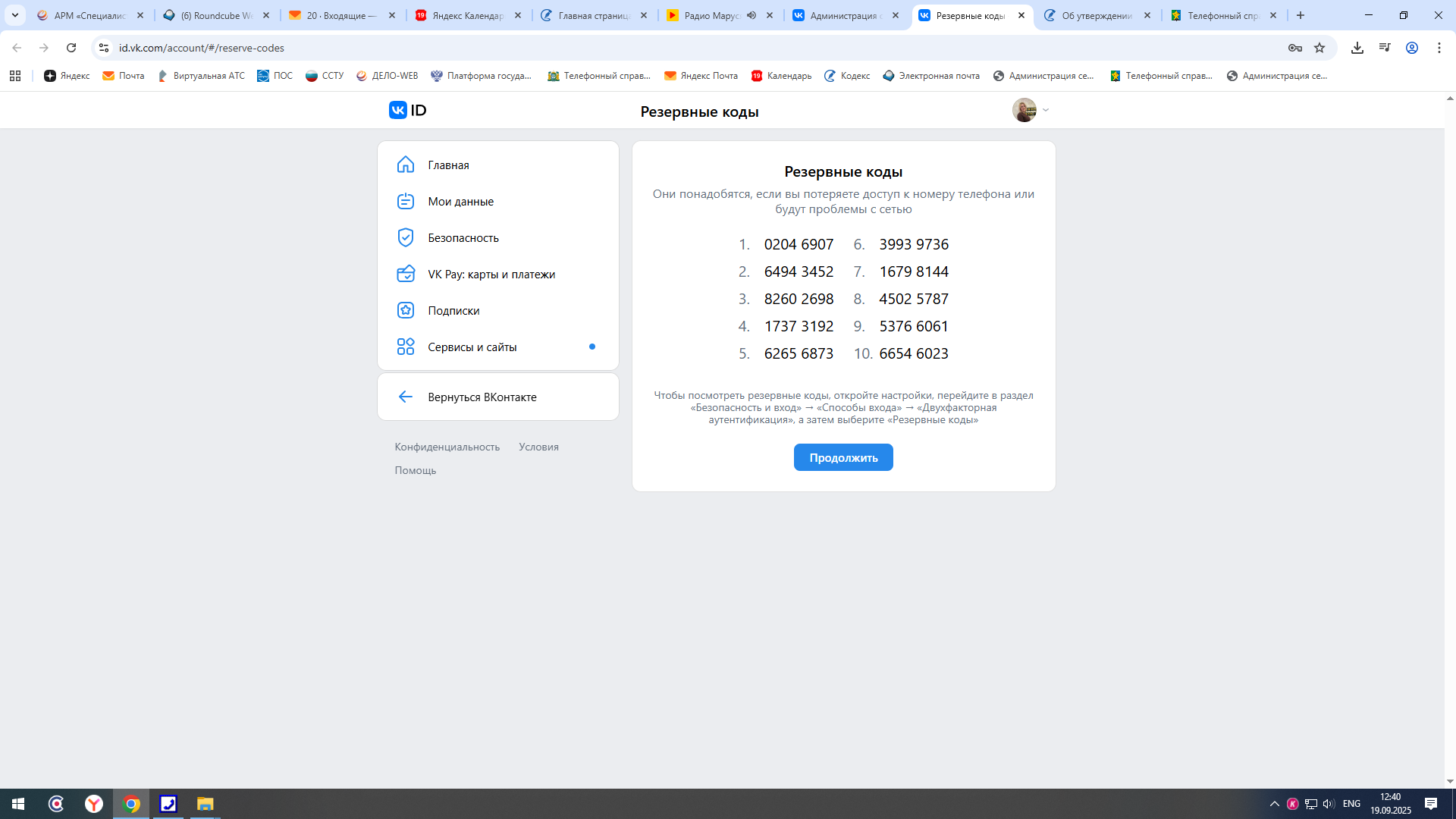Select Мои данные in sidebar
This screenshot has height=819, width=1456.
[x=460, y=201]
